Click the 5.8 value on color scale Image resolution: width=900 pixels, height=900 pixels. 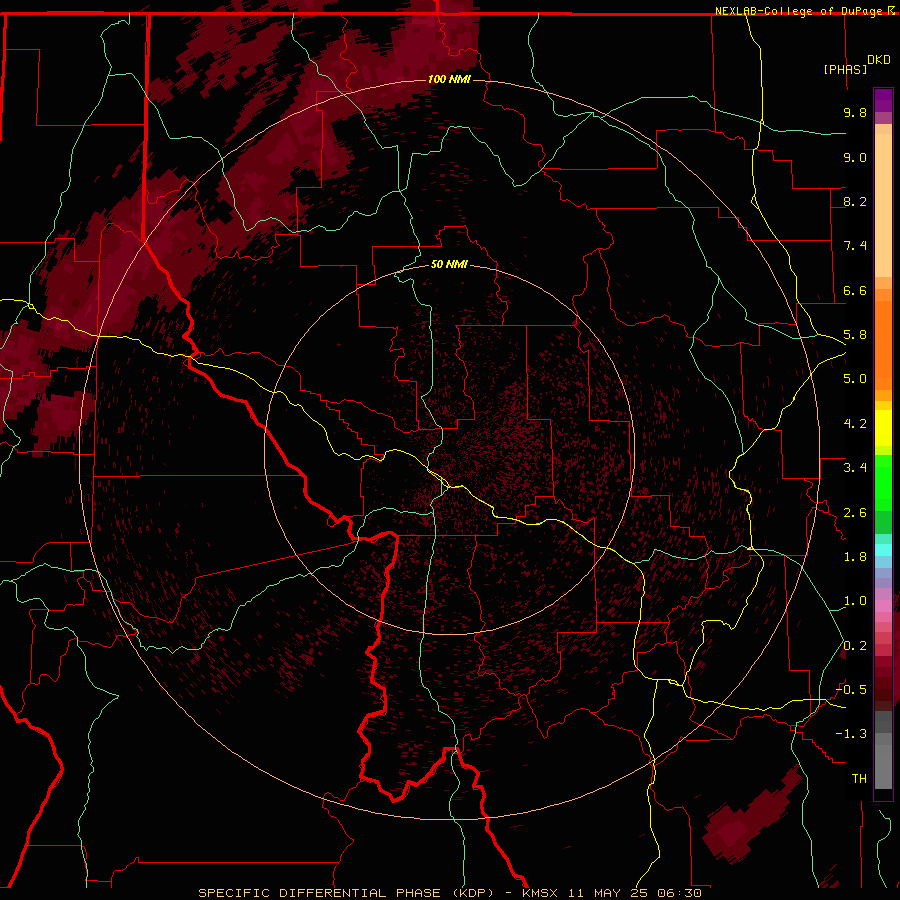855,335
